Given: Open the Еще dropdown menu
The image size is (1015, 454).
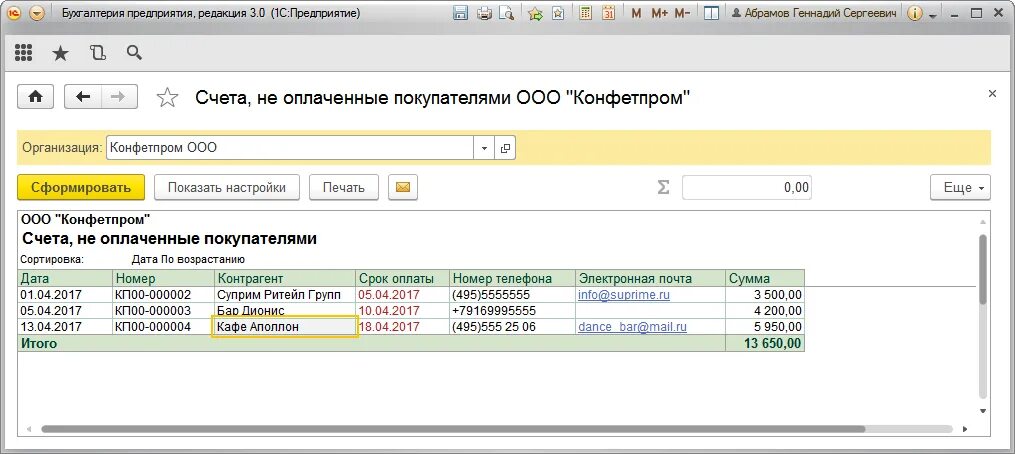Looking at the screenshot, I should click(960, 188).
